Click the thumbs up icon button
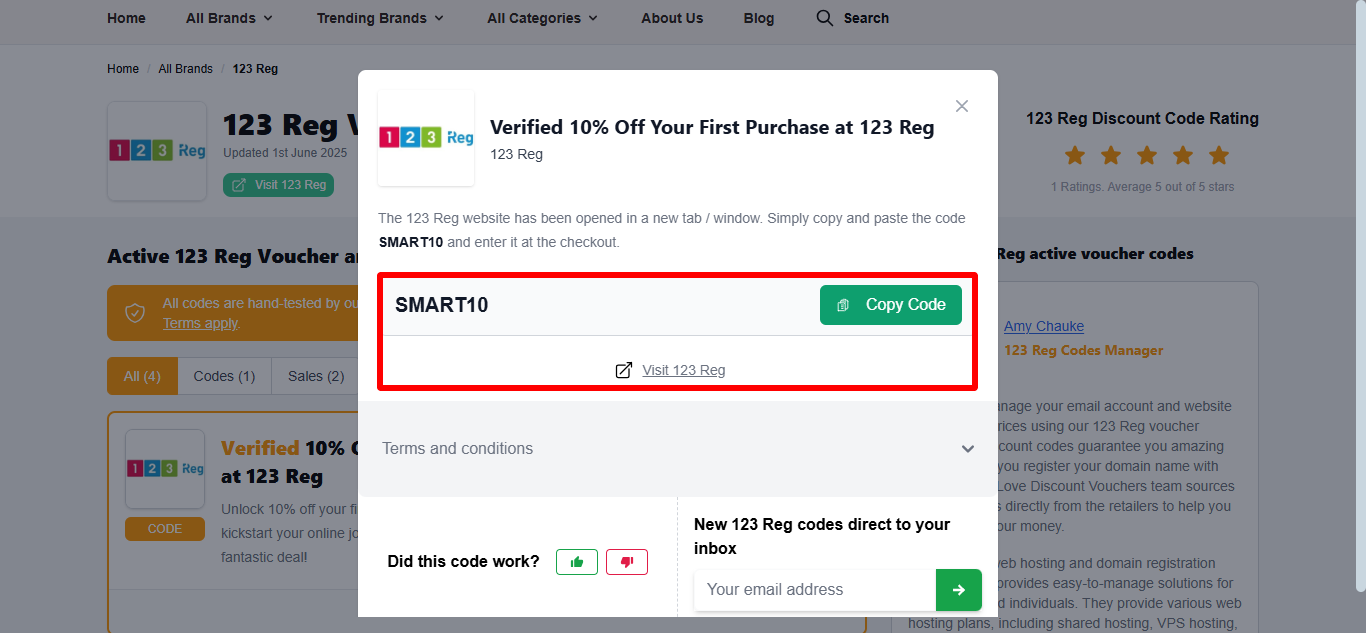 (x=577, y=562)
